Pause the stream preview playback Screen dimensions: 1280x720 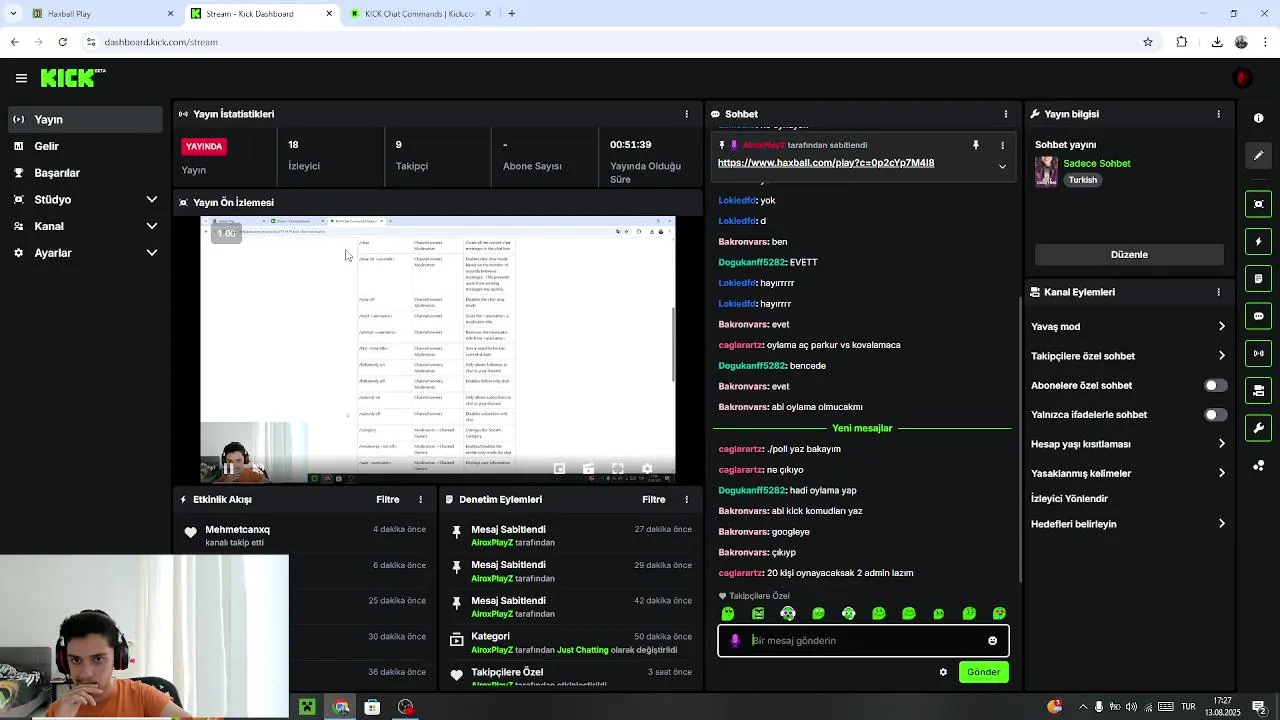pyautogui.click(x=228, y=468)
